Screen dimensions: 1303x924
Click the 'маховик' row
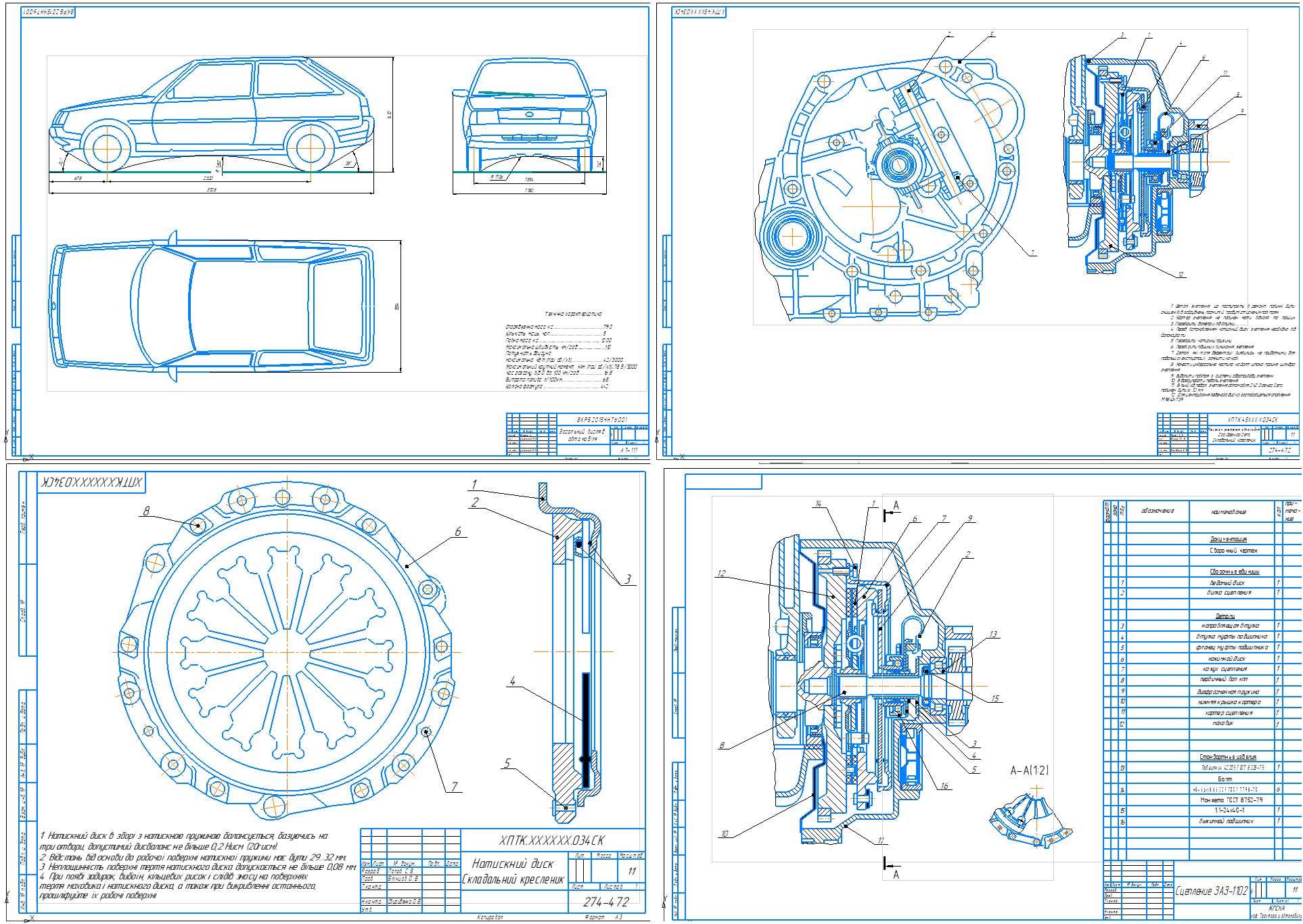pyautogui.click(x=1222, y=724)
